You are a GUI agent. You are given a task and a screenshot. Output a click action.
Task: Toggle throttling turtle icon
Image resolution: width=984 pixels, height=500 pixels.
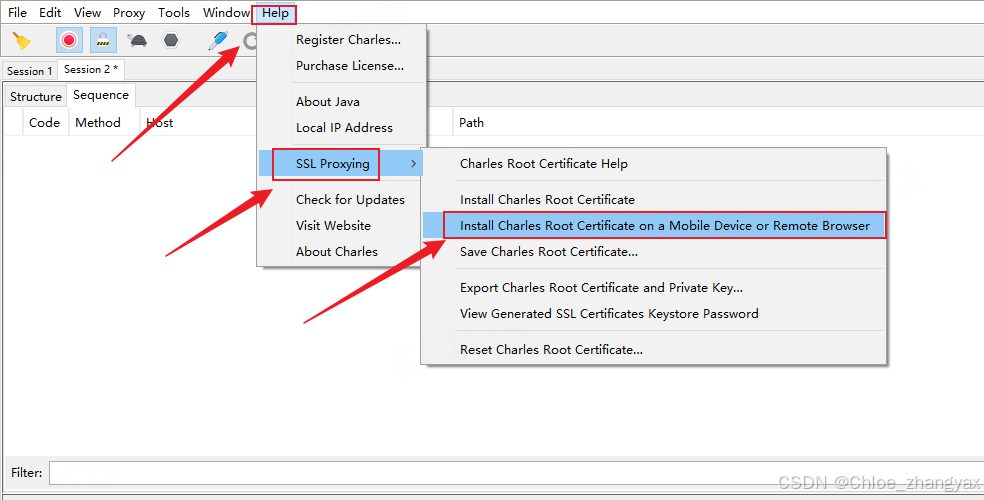click(137, 41)
